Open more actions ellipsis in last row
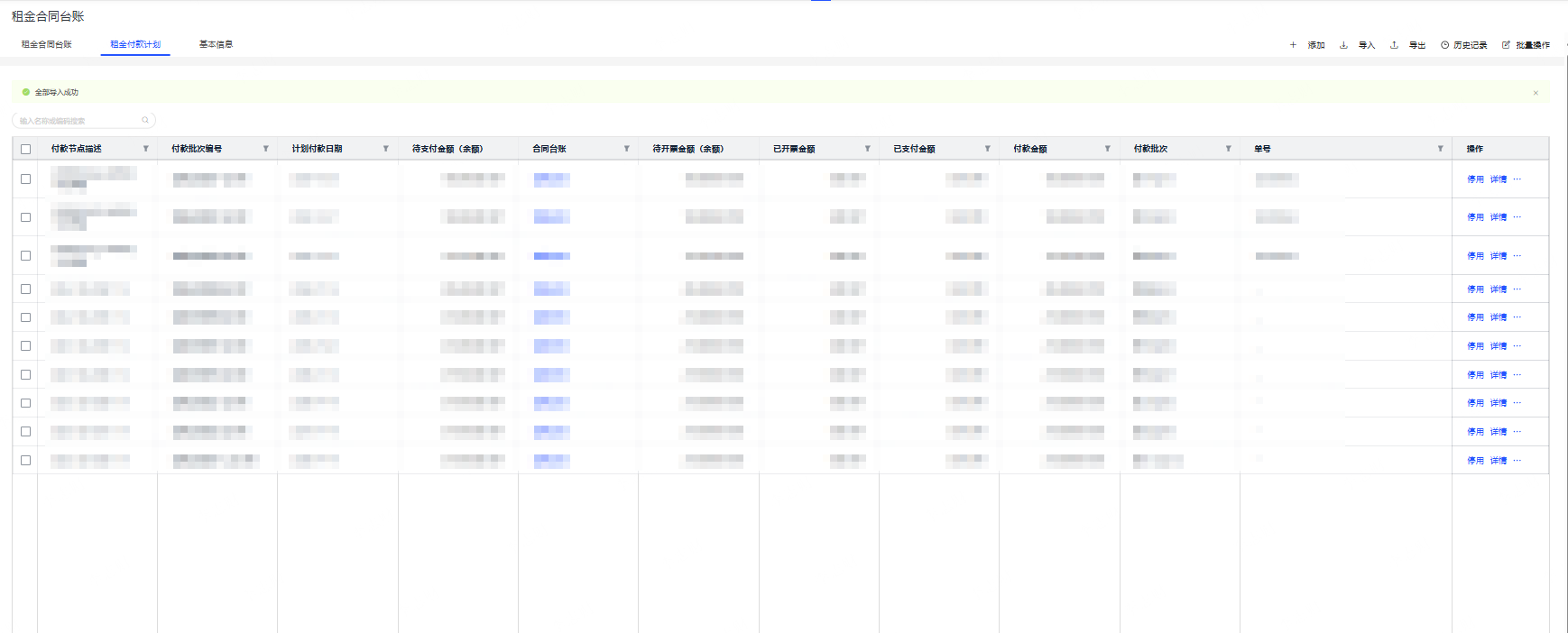 (x=1517, y=461)
